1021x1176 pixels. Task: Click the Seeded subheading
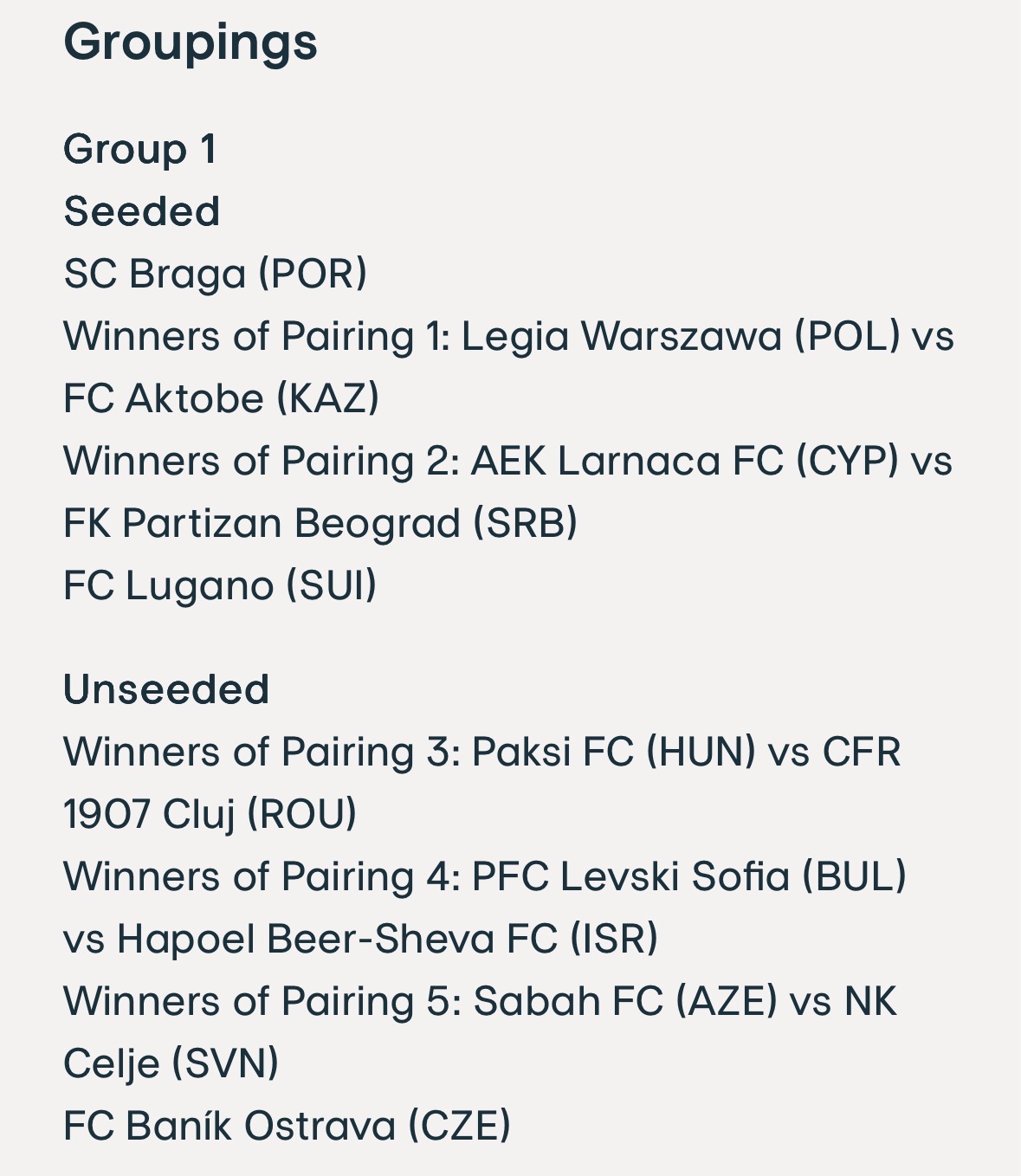coord(142,211)
